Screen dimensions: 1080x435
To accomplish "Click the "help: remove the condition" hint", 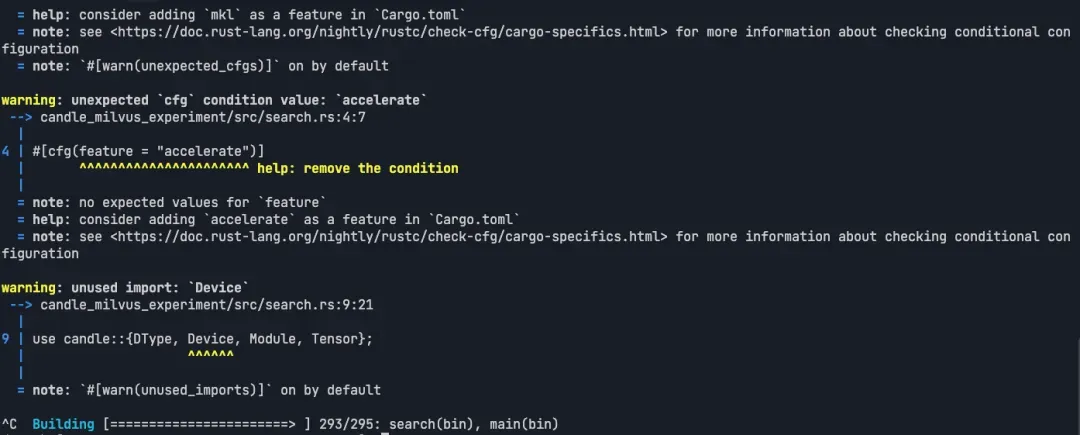I will click(358, 168).
